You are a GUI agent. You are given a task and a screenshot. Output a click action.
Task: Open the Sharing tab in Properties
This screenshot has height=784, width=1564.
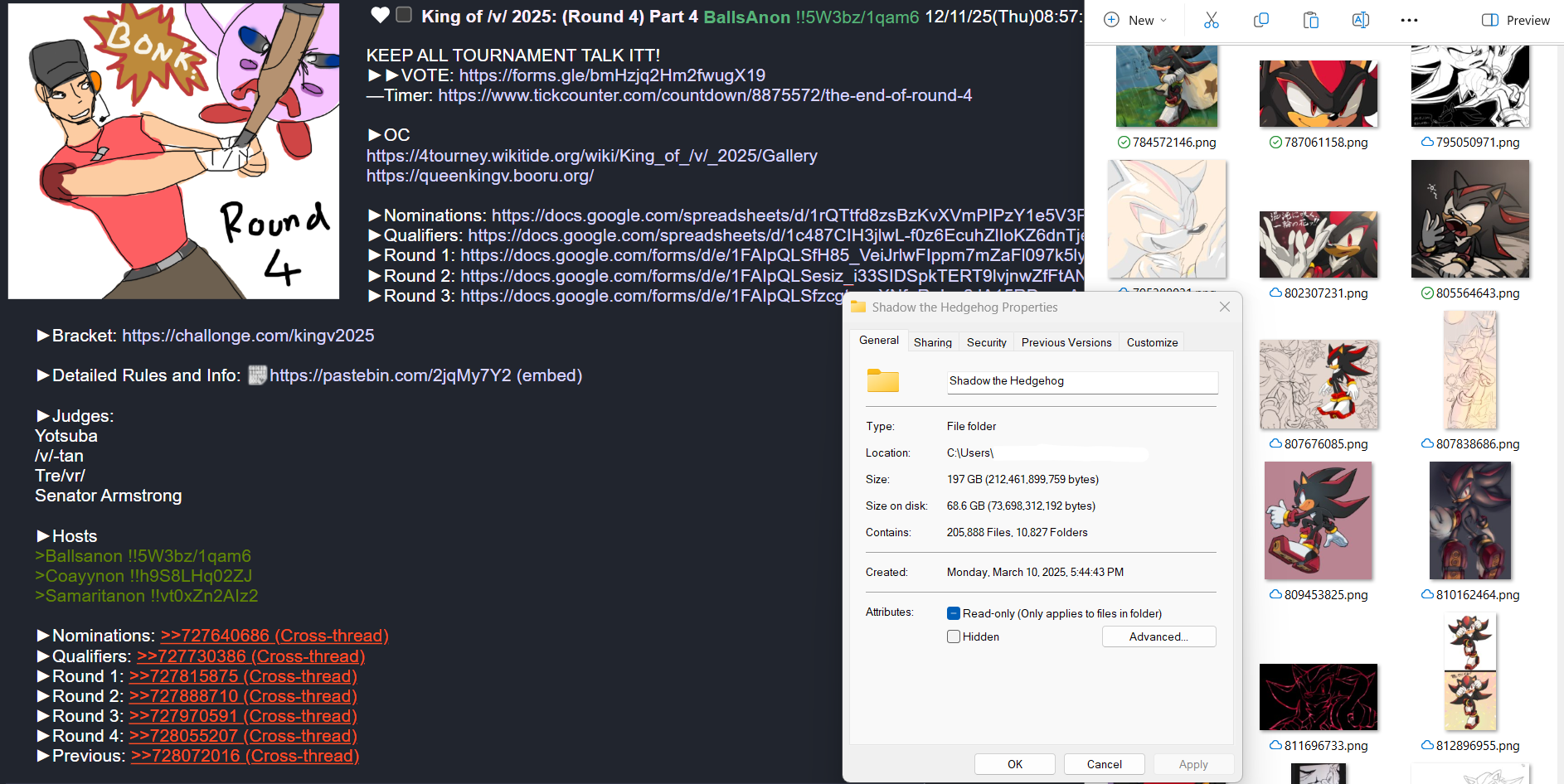click(x=933, y=342)
